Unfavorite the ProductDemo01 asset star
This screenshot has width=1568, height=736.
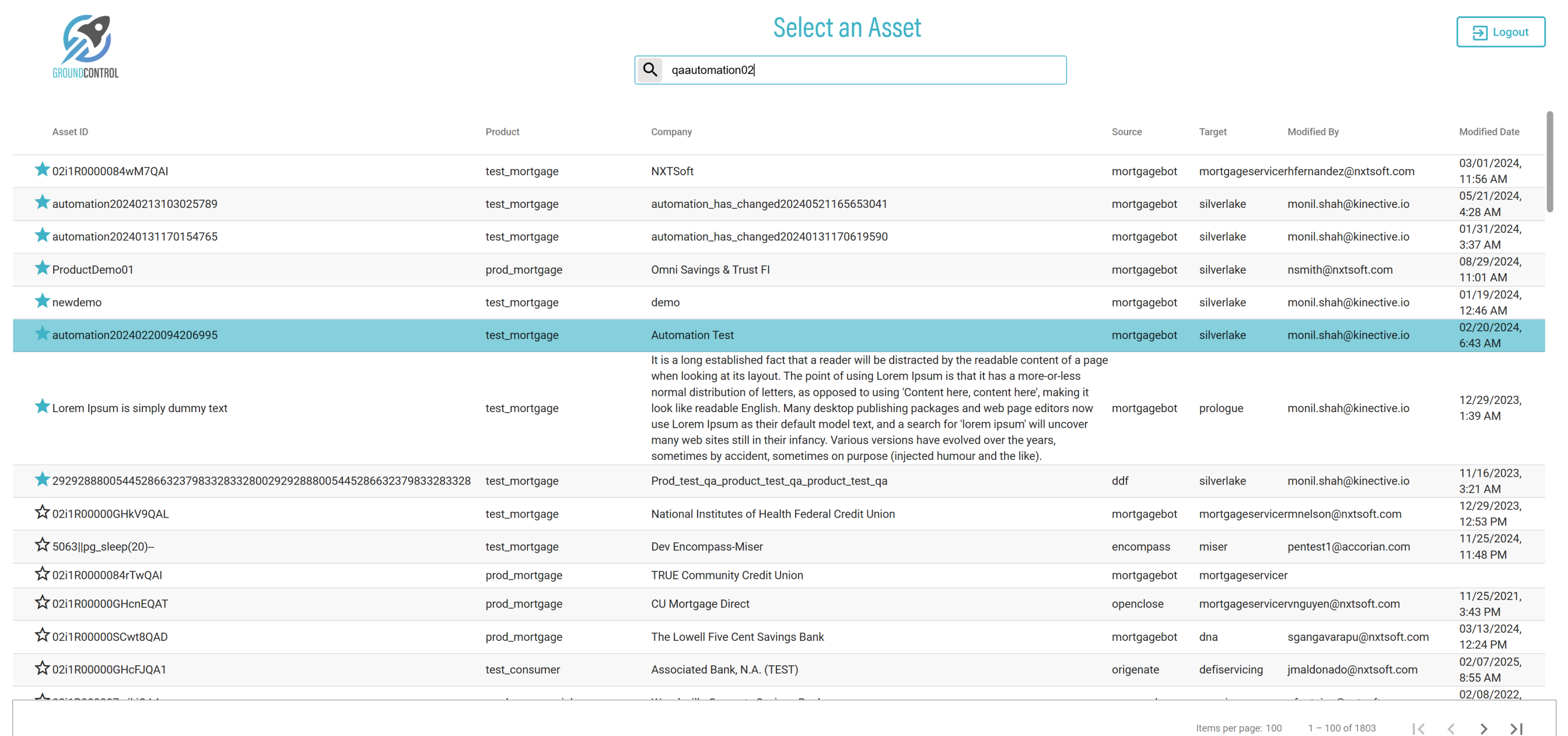[x=42, y=268]
